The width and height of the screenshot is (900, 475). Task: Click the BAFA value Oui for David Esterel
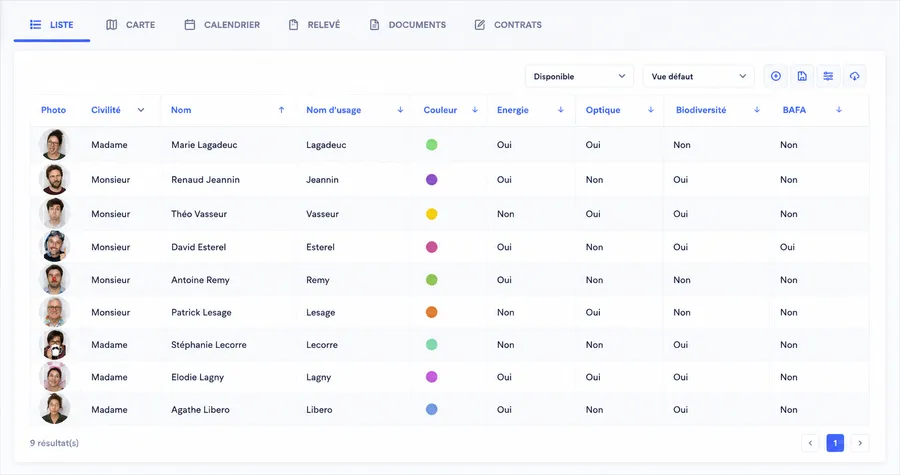[x=787, y=247]
